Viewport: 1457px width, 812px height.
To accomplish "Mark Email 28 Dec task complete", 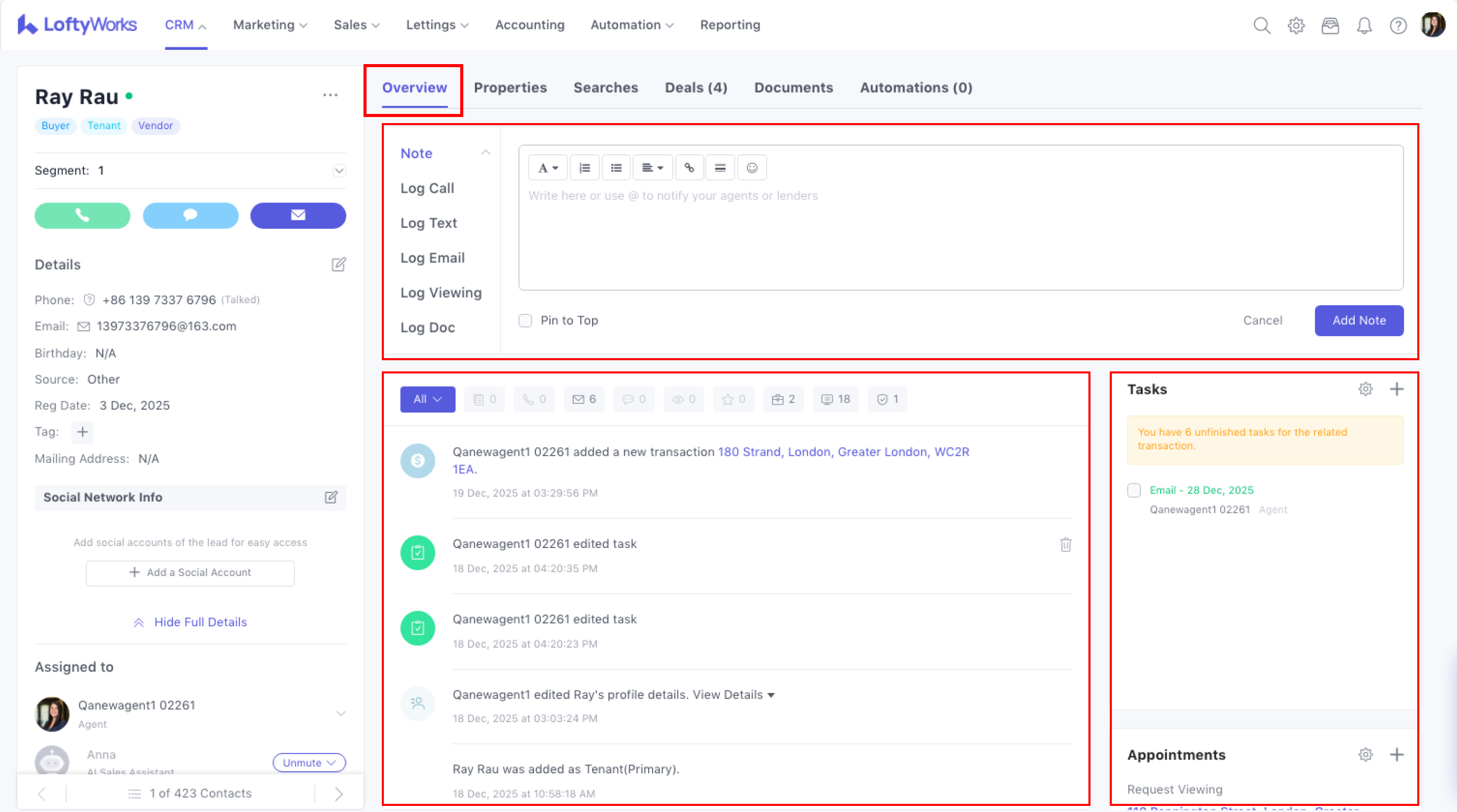I will (x=1134, y=490).
